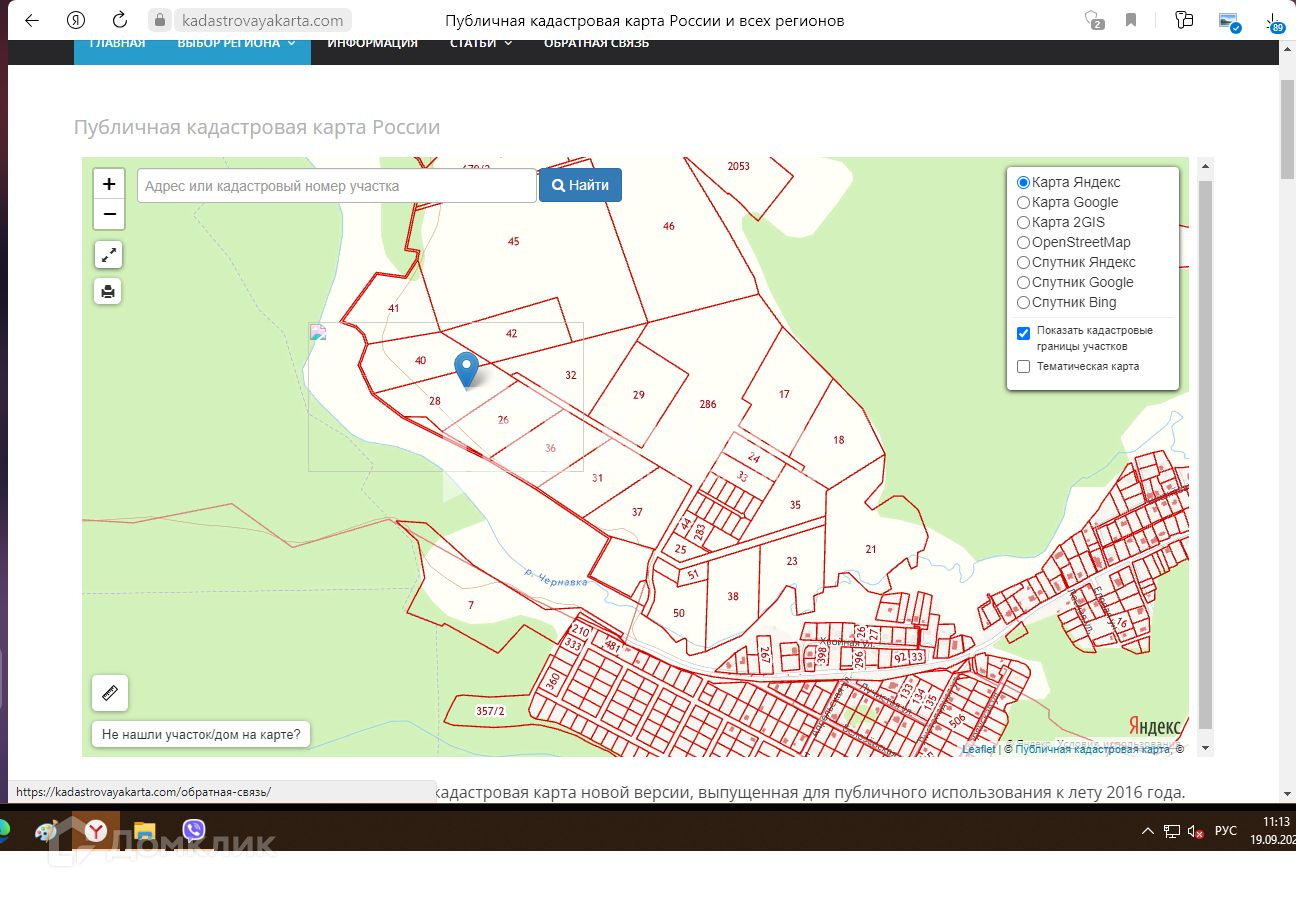
Task: Zoom out on the cadastral map
Action: point(109,214)
